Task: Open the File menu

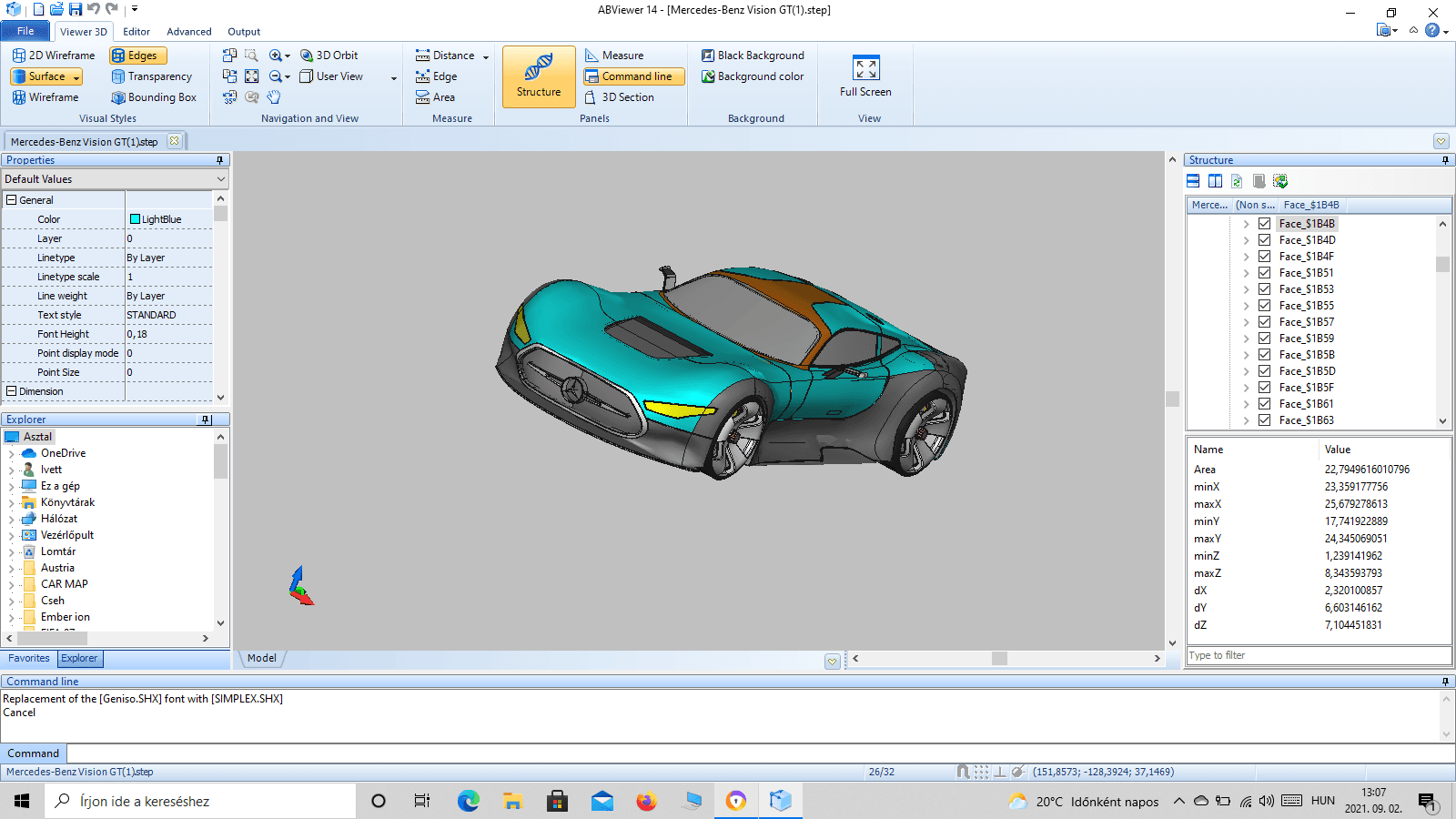Action: click(25, 31)
